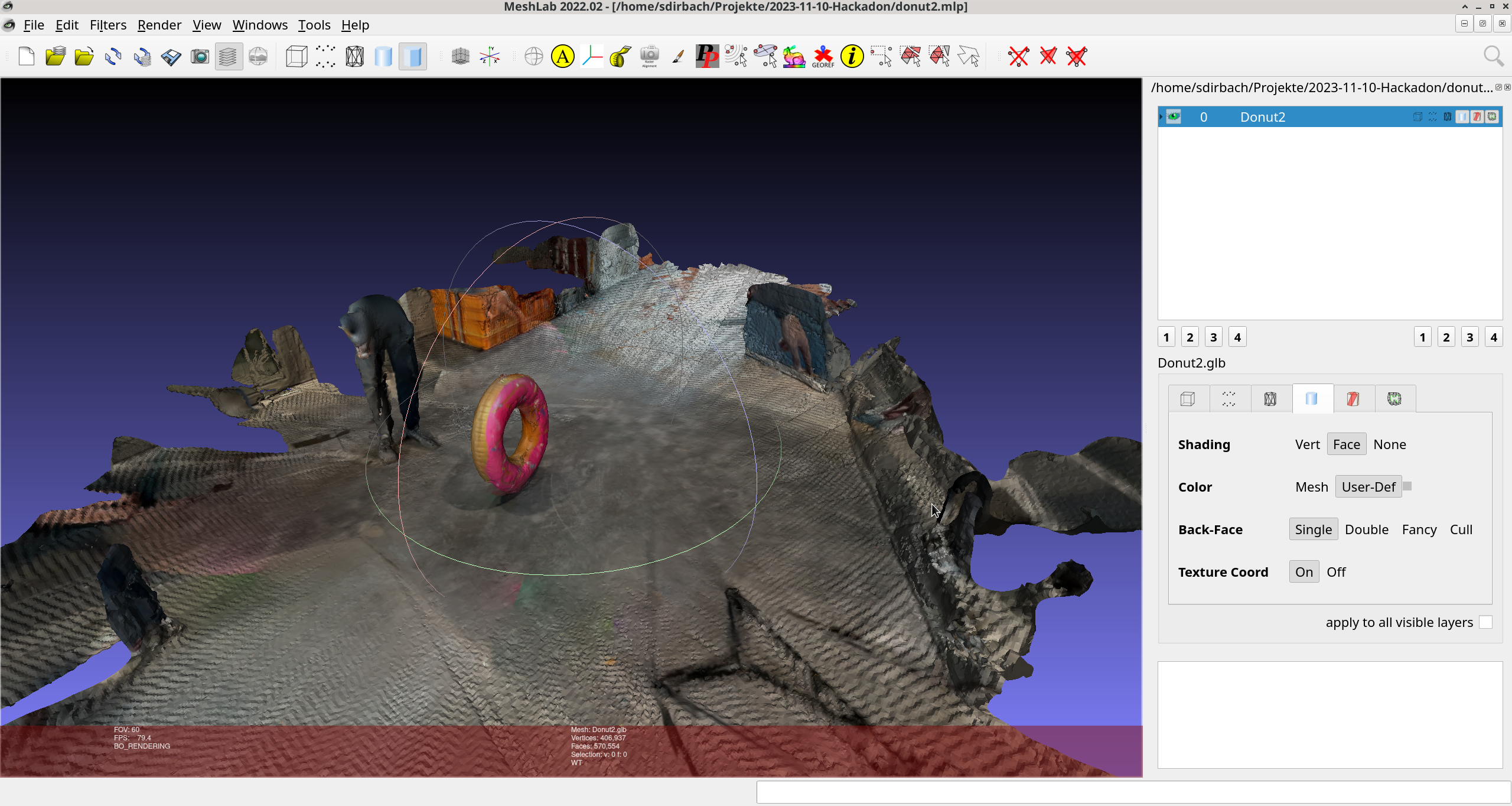Select the Z-painting brush tool
The image size is (1512, 806).
tap(678, 57)
